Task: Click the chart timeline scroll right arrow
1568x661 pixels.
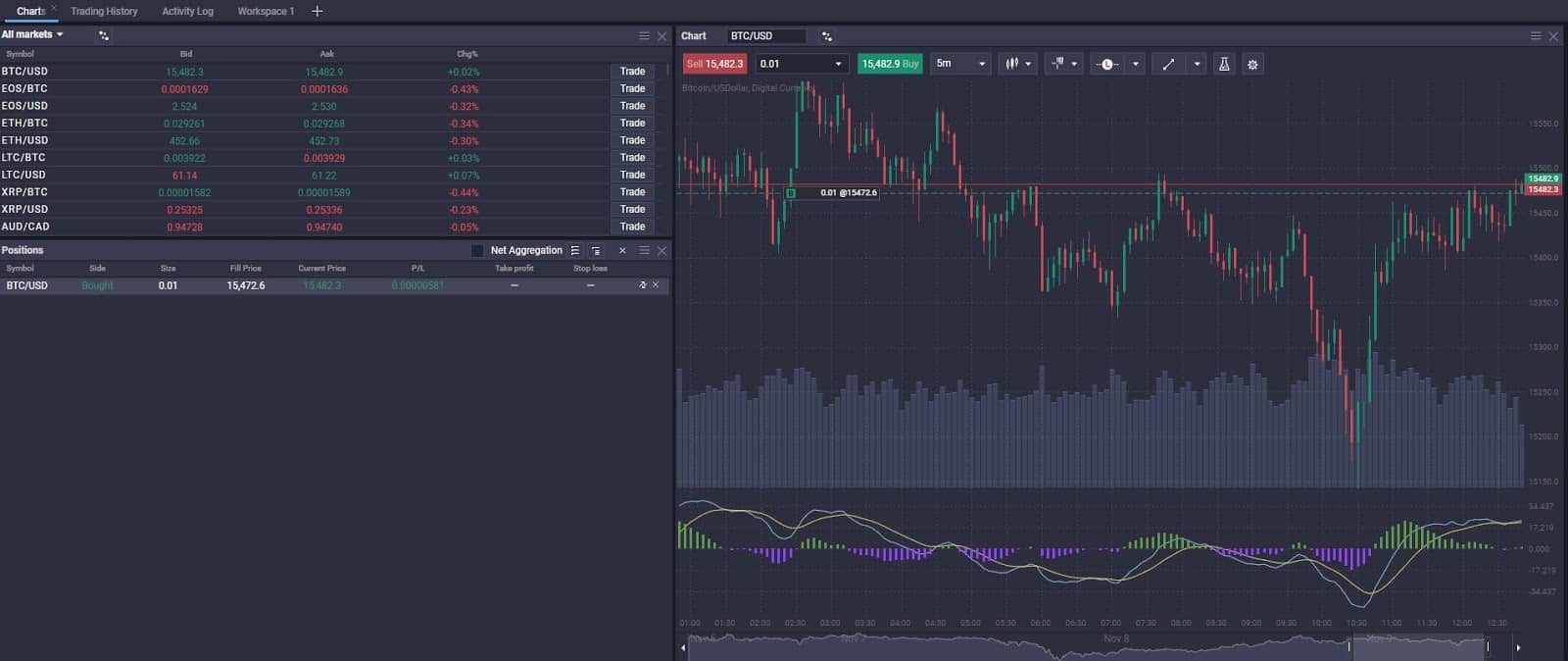Action: point(1518,647)
